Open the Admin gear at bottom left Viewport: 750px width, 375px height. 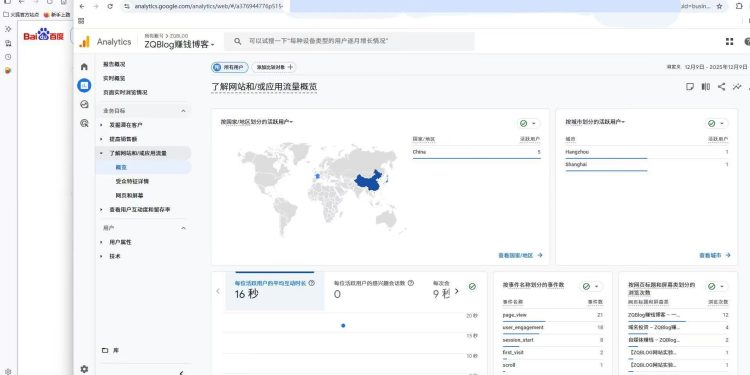84,369
